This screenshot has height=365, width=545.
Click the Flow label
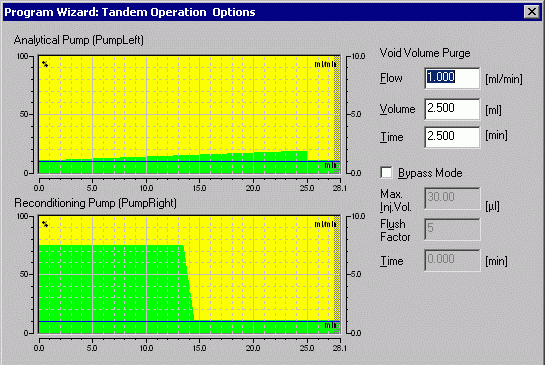click(x=391, y=78)
